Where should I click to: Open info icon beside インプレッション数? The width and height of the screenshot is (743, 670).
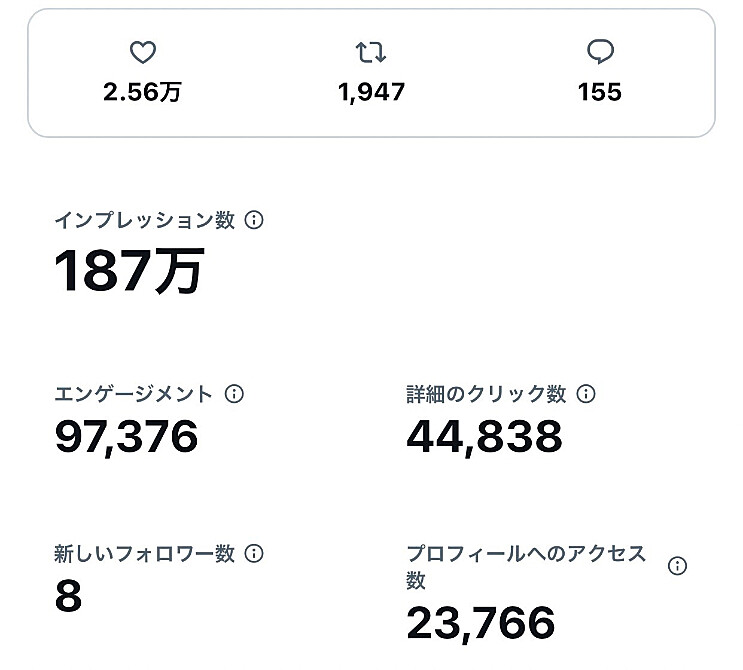(254, 220)
